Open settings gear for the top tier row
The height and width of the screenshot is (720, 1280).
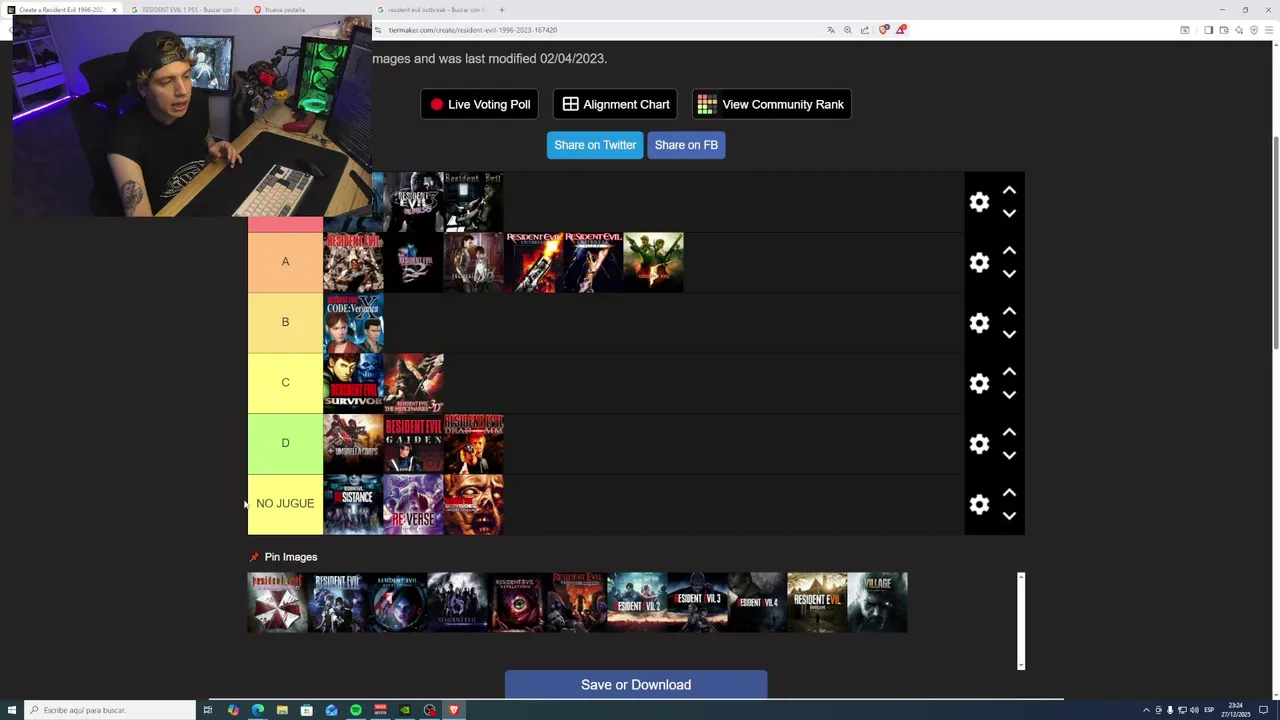click(x=979, y=202)
